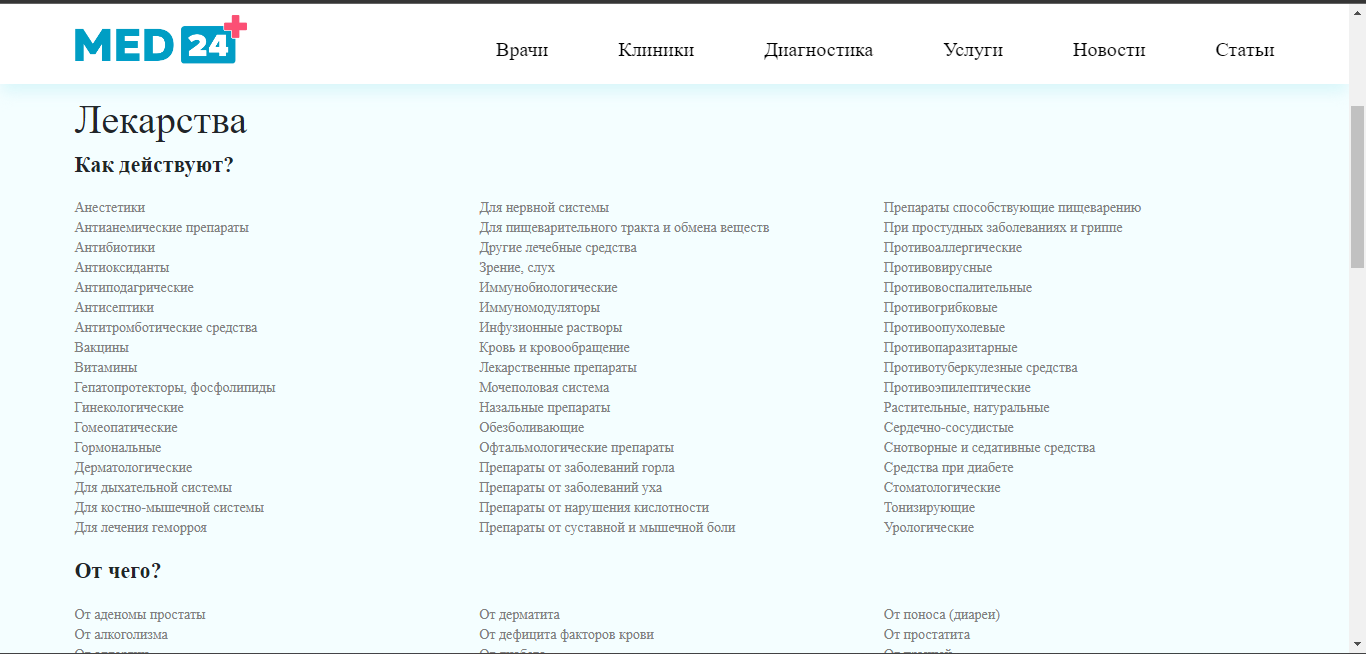Image resolution: width=1366 pixels, height=654 pixels.
Task: Open Для нервной системы link
Action: (x=544, y=208)
